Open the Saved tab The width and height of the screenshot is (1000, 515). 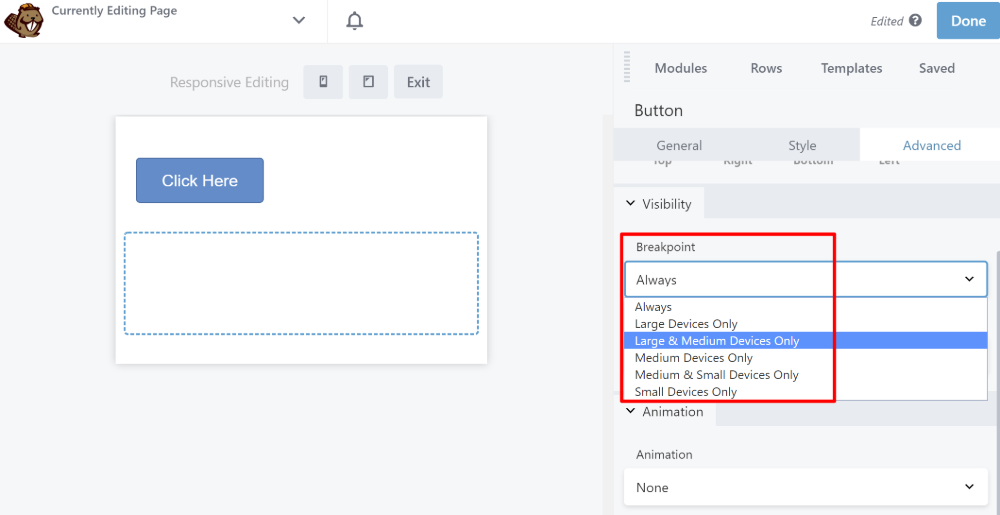pyautogui.click(x=937, y=68)
